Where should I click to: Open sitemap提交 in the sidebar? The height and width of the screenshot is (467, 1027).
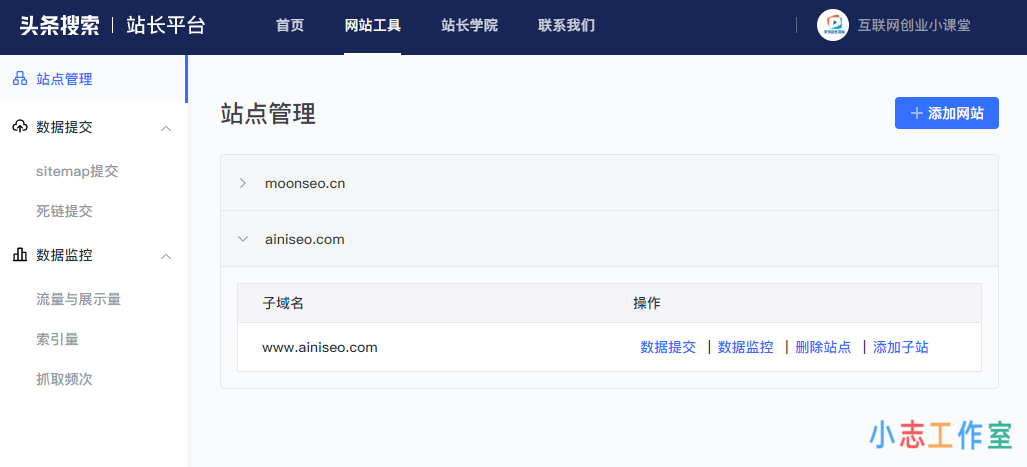pyautogui.click(x=77, y=172)
